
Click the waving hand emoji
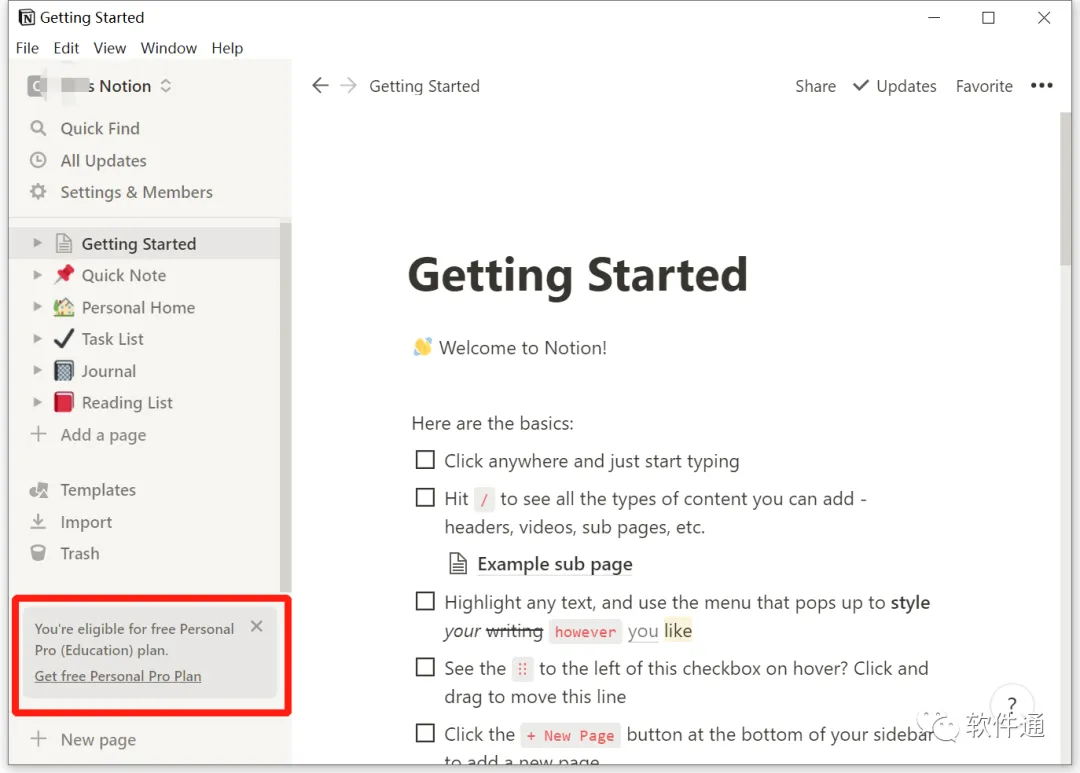point(422,347)
